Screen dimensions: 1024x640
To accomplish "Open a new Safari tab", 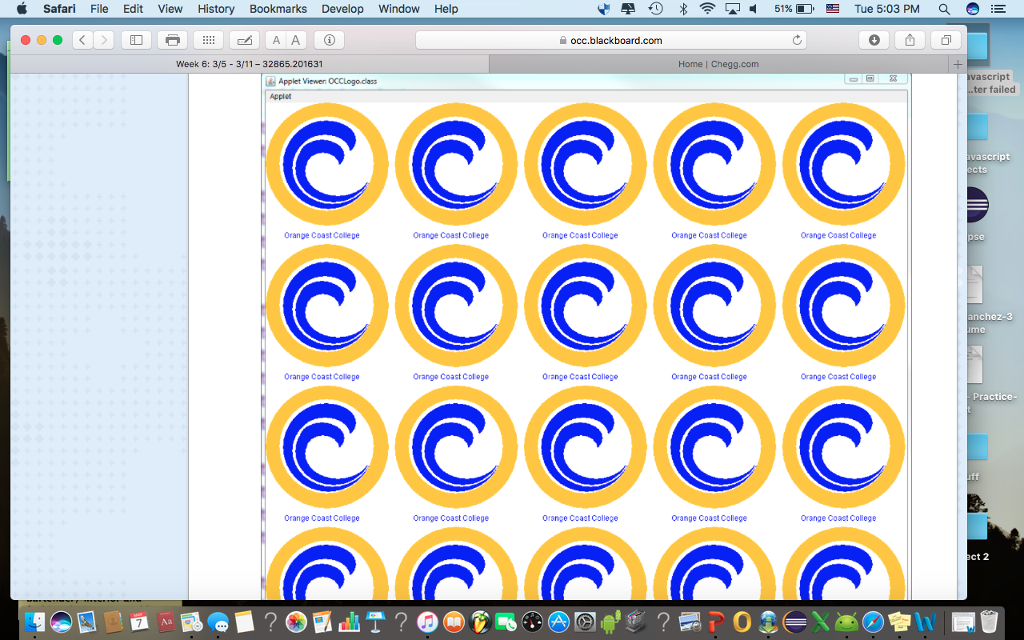I will (x=957, y=63).
